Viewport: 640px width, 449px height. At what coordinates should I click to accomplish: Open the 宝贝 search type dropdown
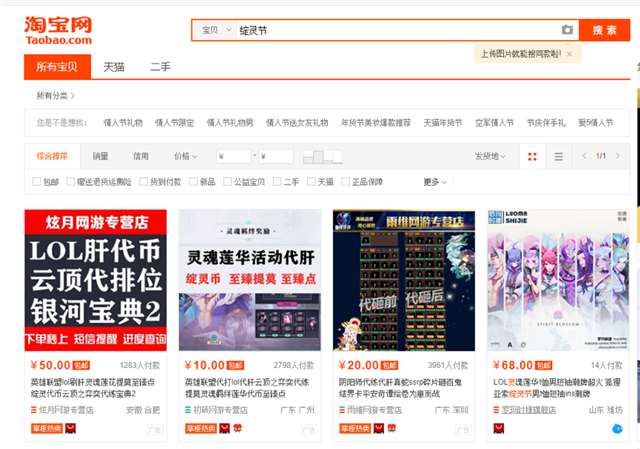[x=215, y=30]
